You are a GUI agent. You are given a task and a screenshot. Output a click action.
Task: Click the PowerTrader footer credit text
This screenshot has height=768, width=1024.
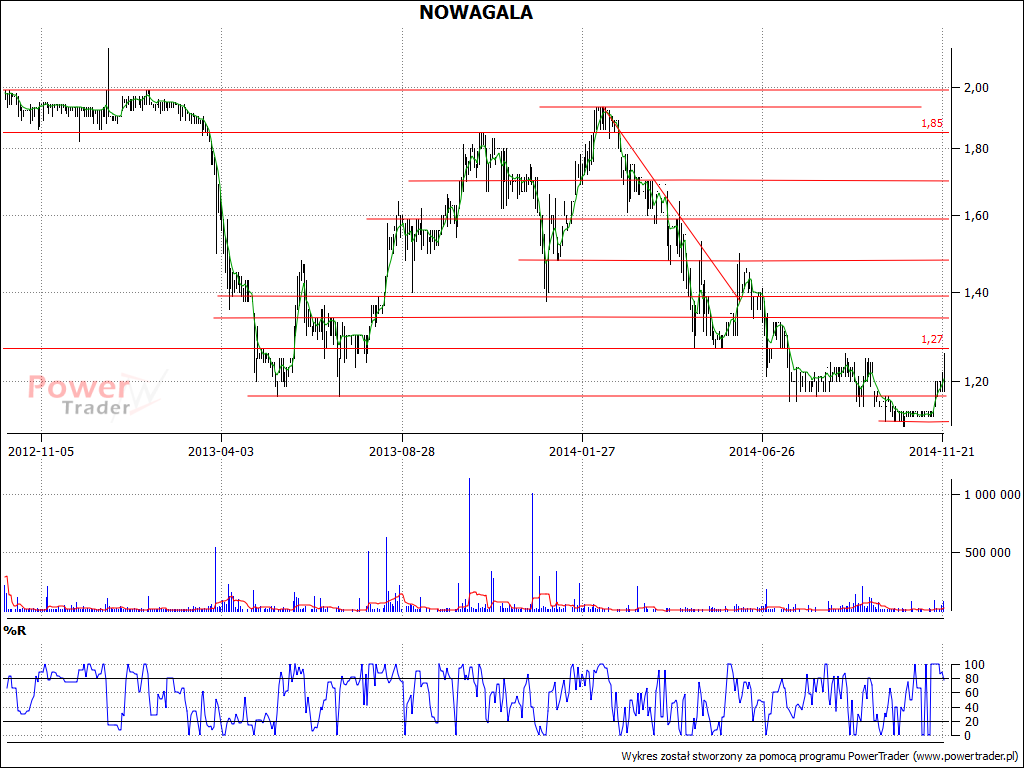pyautogui.click(x=820, y=756)
